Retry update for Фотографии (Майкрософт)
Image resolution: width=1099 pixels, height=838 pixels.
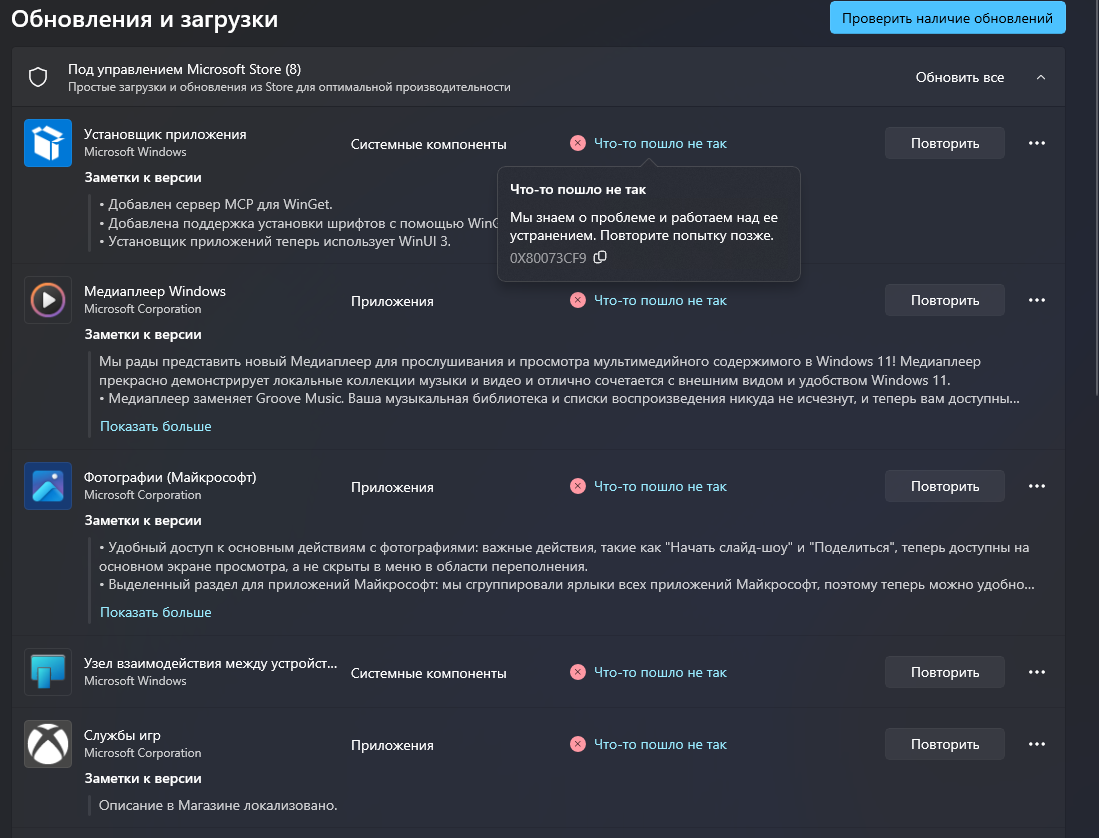point(945,486)
